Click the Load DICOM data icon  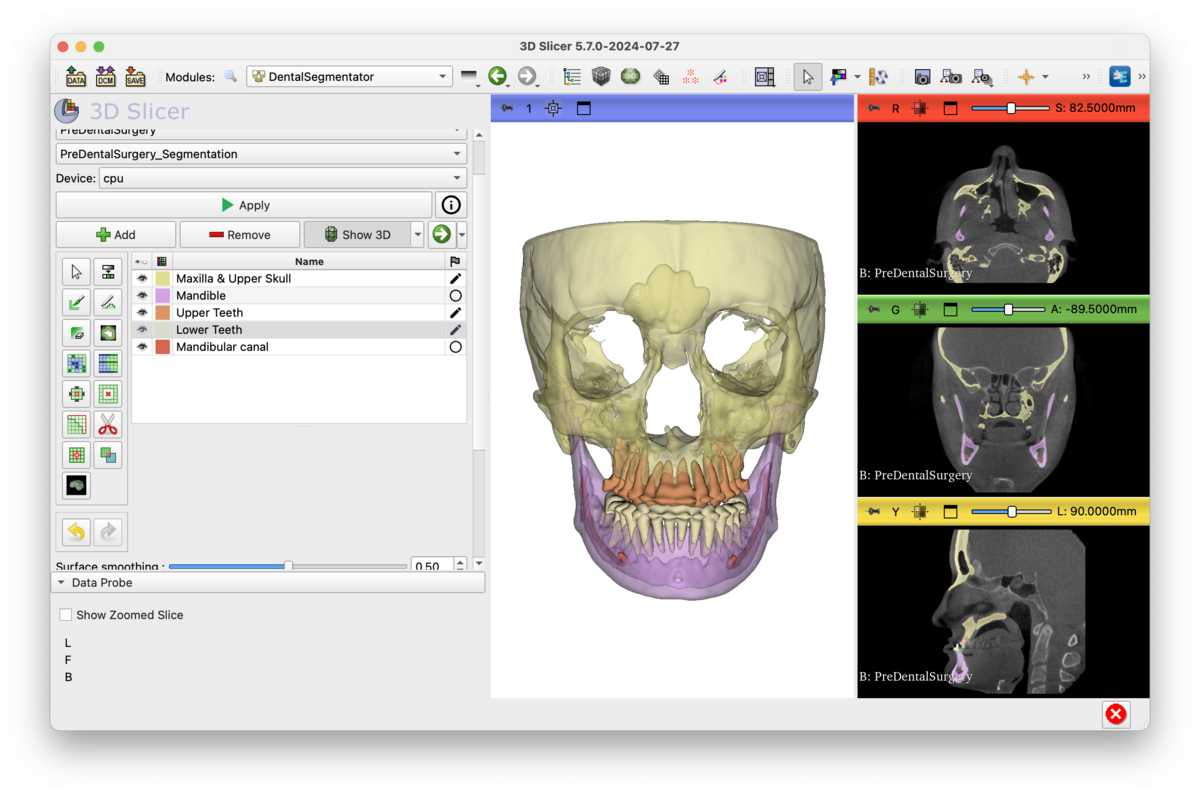coord(105,77)
